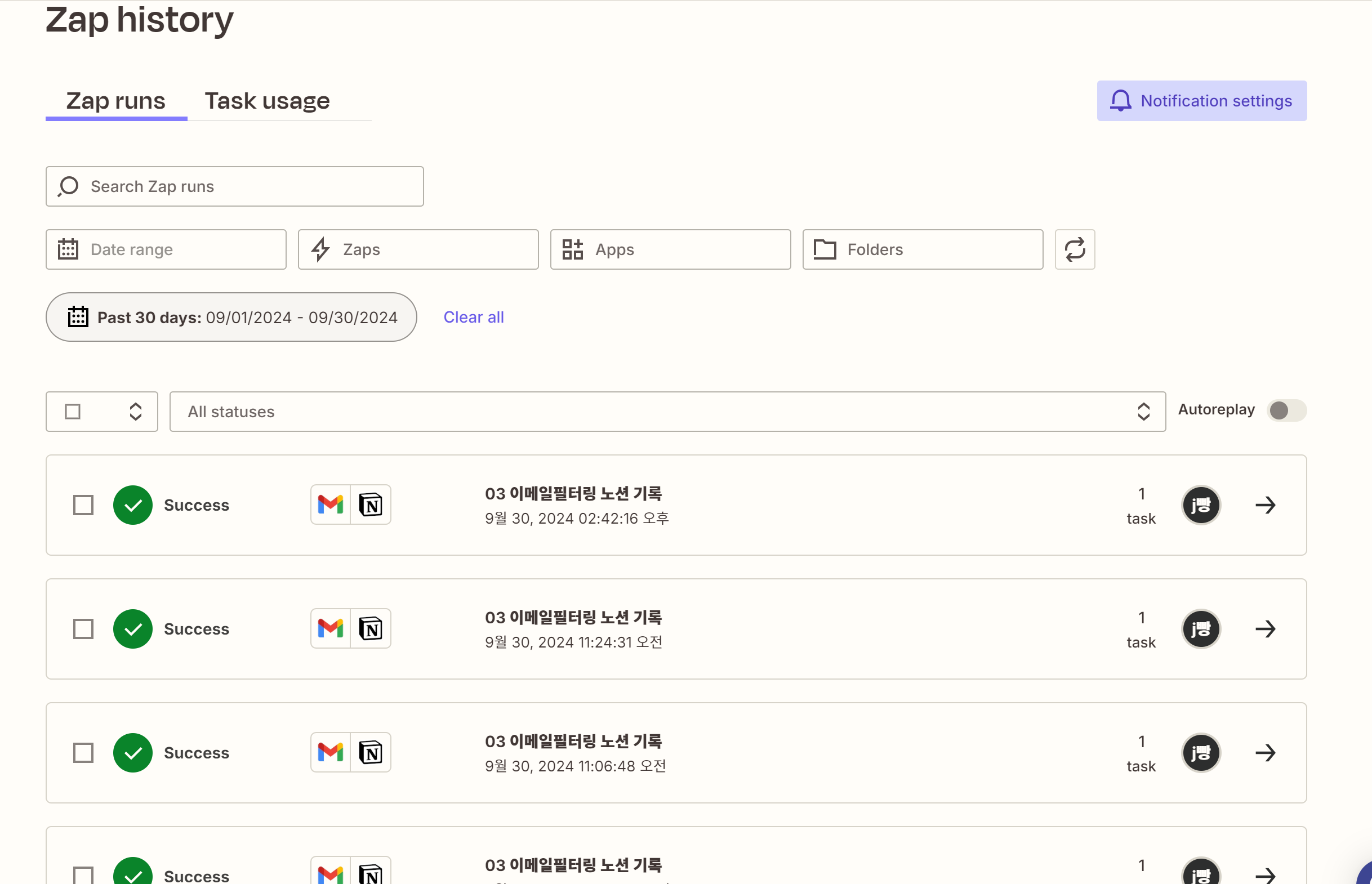Refresh the Zap runs list
1372x884 pixels.
(1075, 249)
